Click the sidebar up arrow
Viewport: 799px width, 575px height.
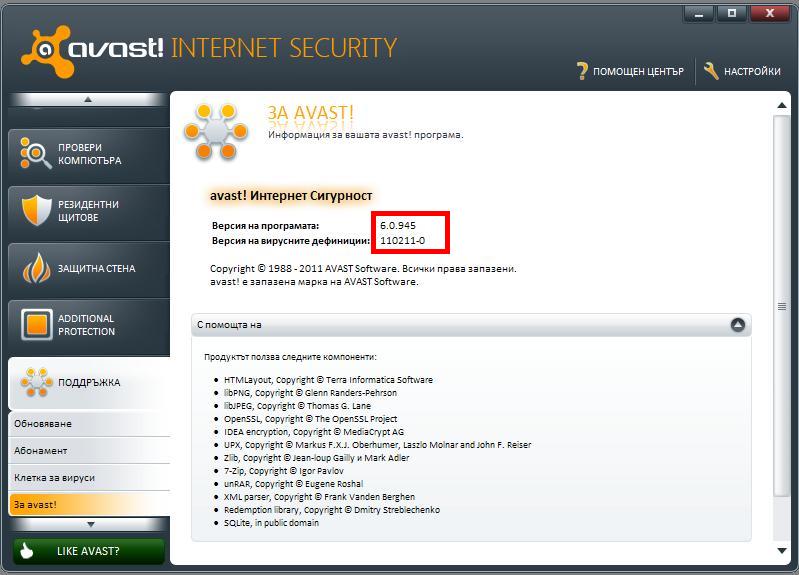(88, 99)
